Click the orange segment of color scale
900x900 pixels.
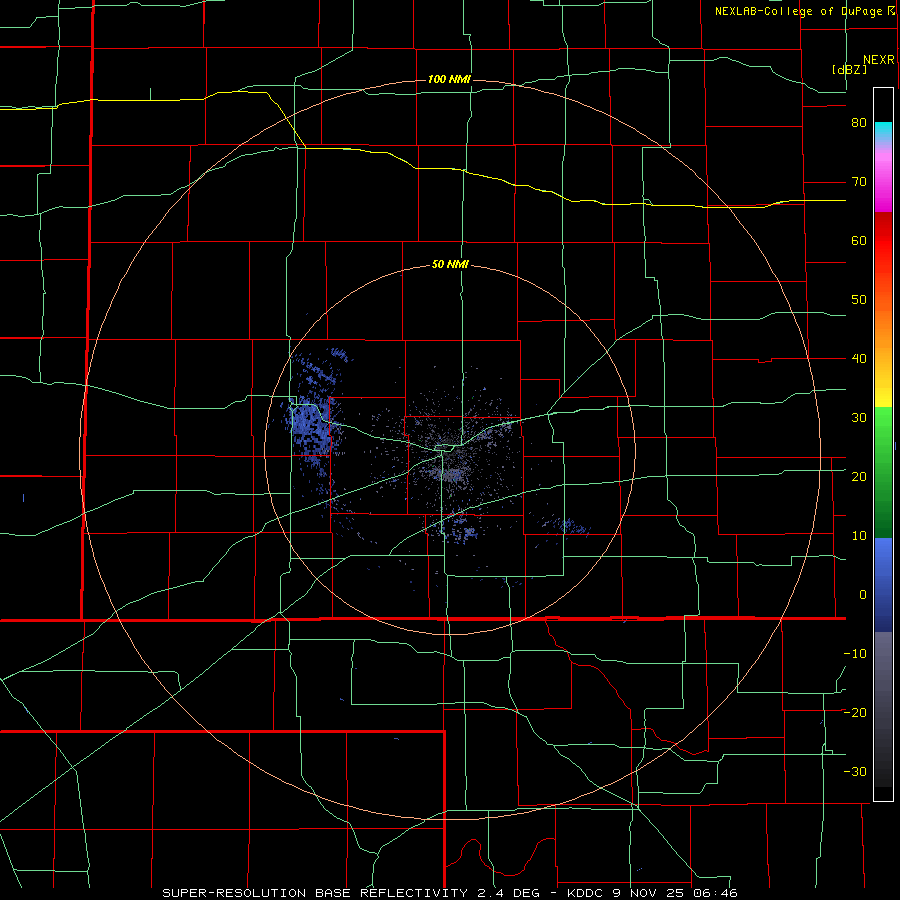point(883,321)
